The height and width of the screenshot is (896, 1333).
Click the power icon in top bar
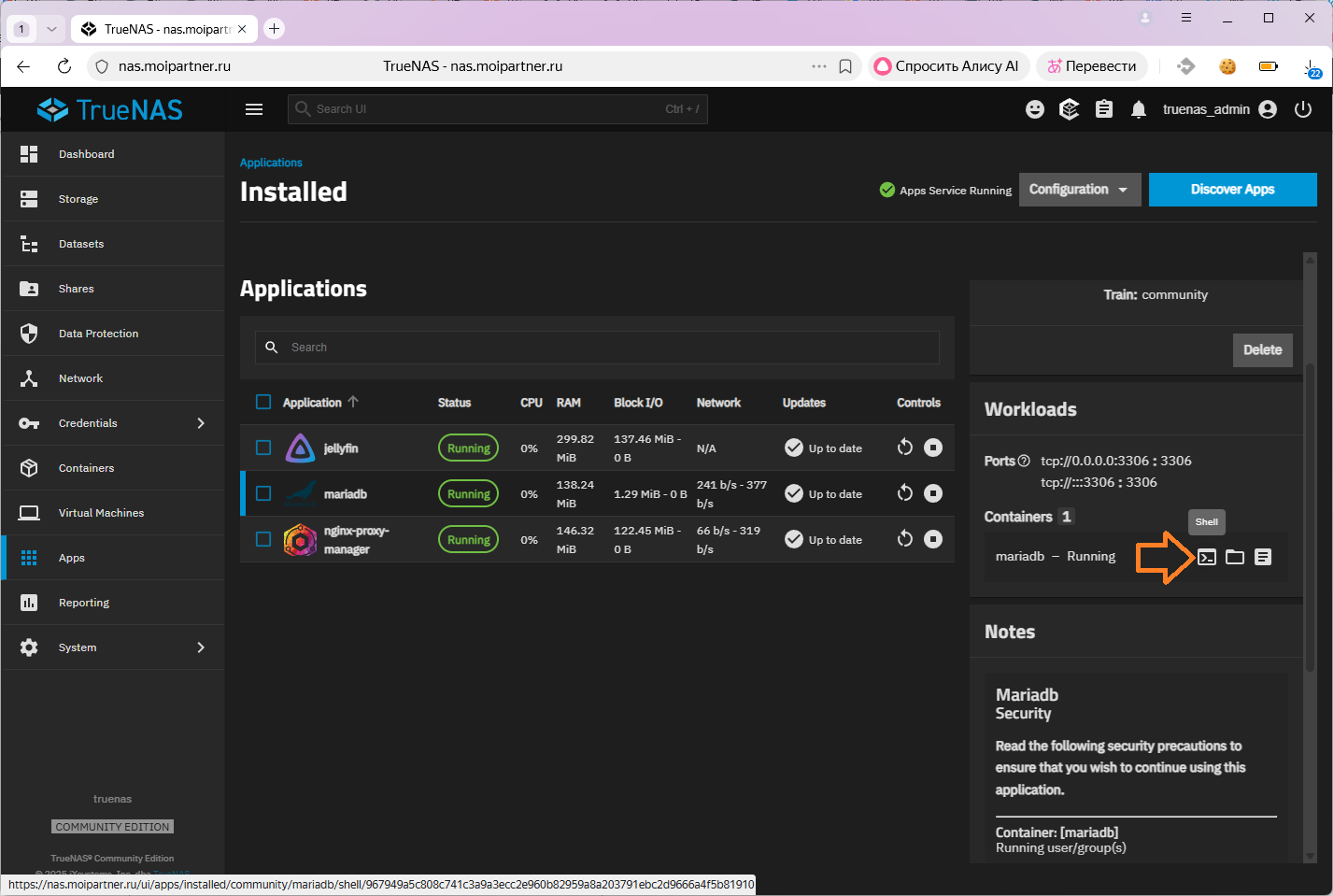pyautogui.click(x=1303, y=109)
